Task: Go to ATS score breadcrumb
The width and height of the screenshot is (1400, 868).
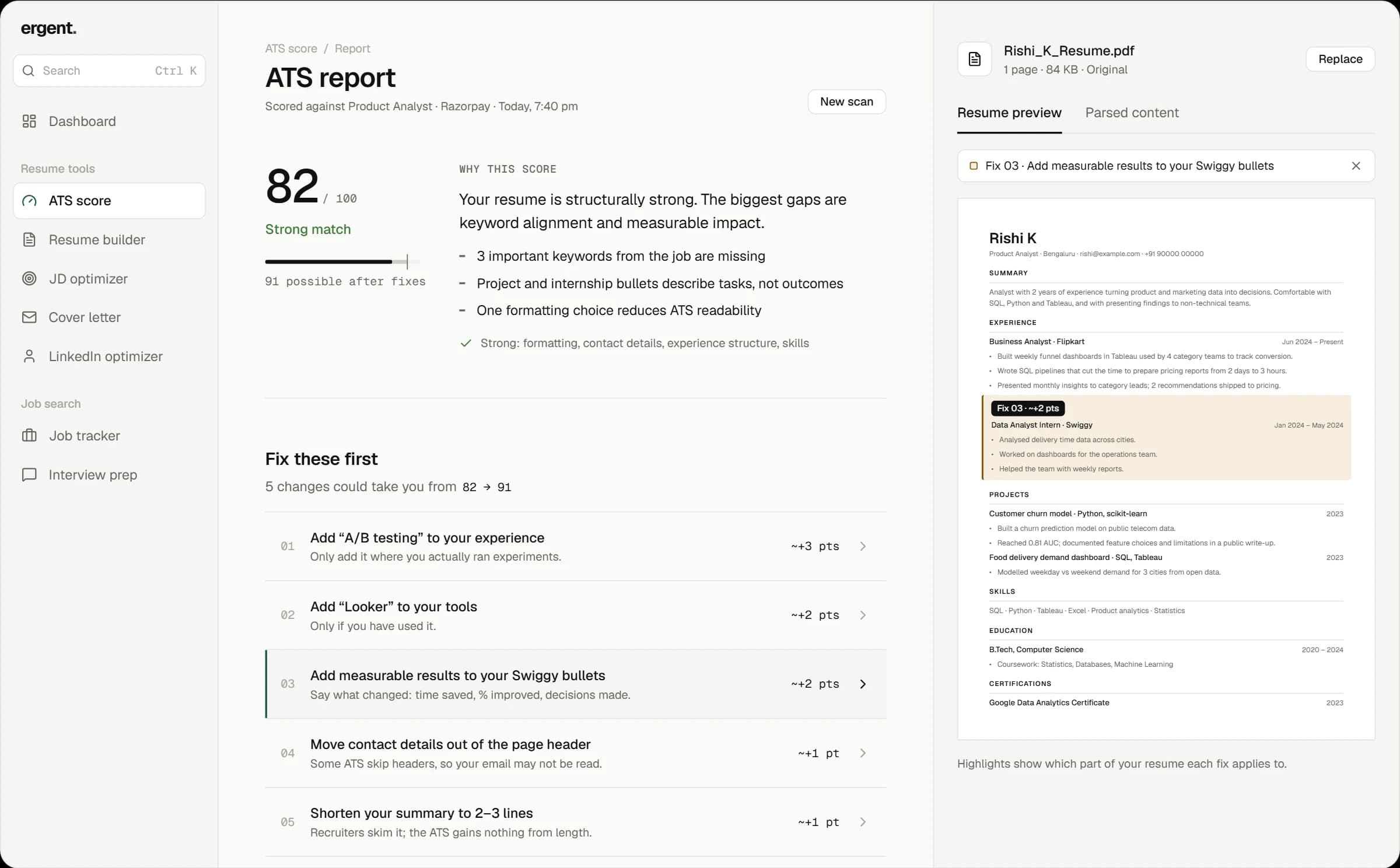Action: tap(291, 48)
